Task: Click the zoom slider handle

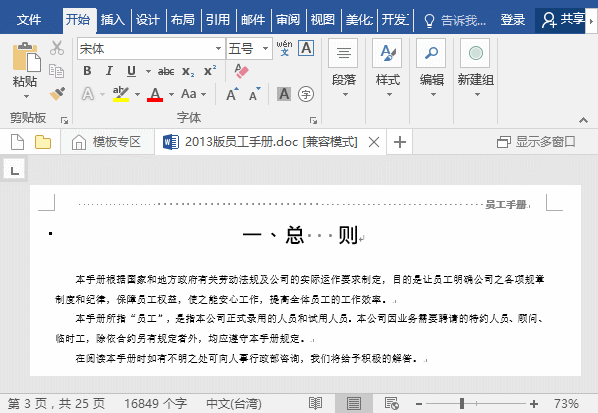Action: (x=462, y=403)
